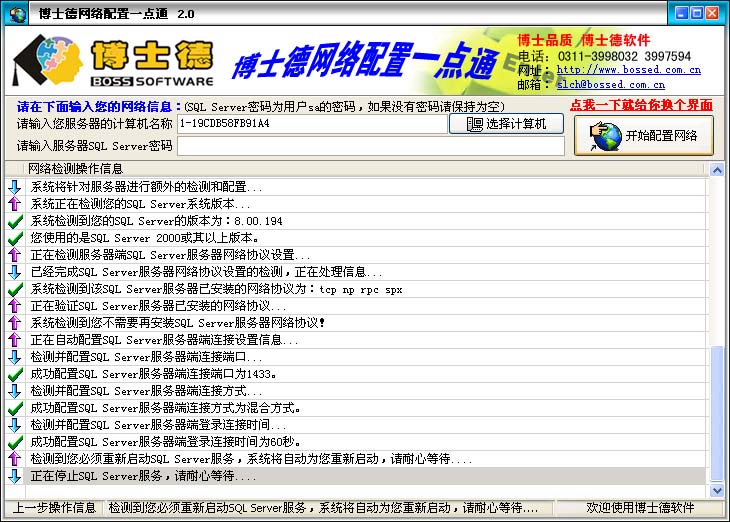The image size is (730, 522).
Task: Maximize the 博士德网络配置一点通 window
Action: pos(697,13)
